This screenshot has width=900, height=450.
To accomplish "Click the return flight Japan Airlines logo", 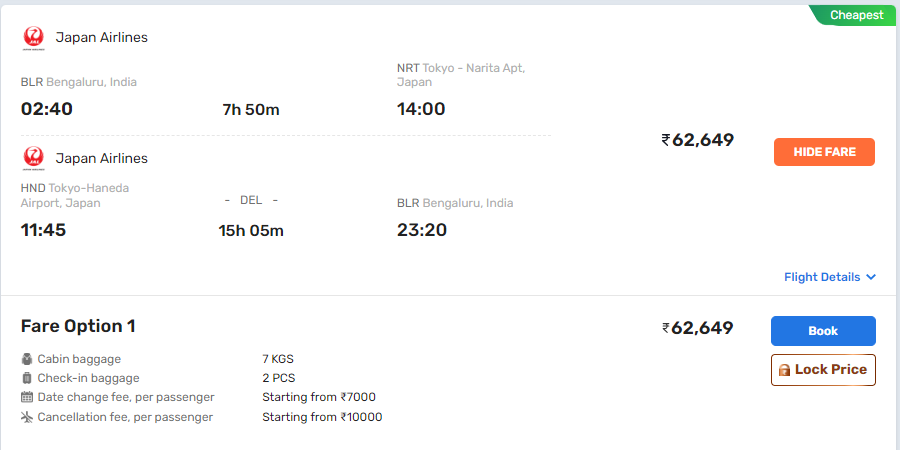I will point(33,158).
